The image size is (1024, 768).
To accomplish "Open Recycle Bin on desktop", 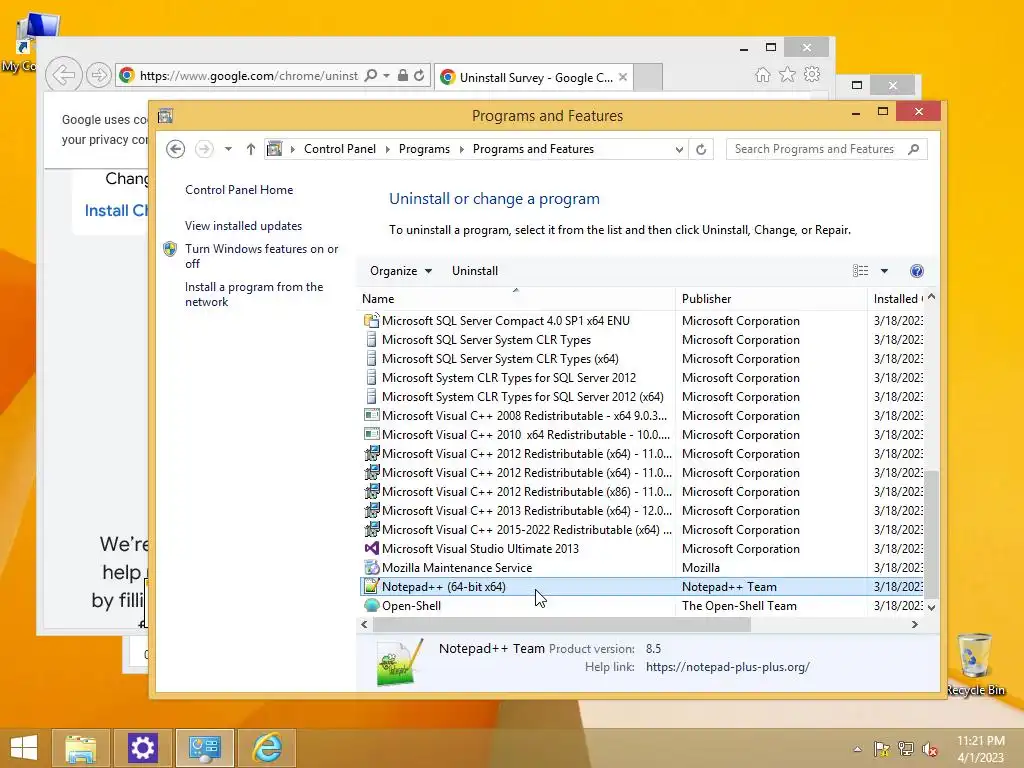I will click(x=976, y=664).
